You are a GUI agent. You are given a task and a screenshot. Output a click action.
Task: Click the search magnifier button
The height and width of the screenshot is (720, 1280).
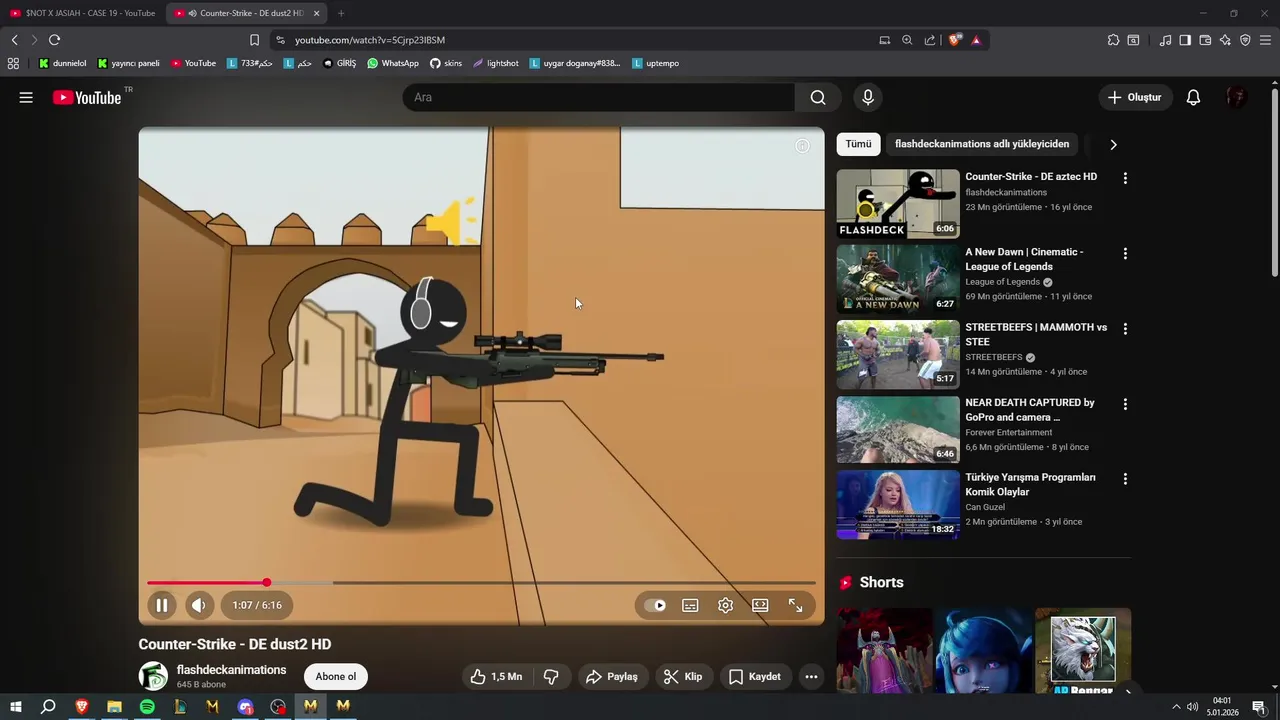pos(818,97)
